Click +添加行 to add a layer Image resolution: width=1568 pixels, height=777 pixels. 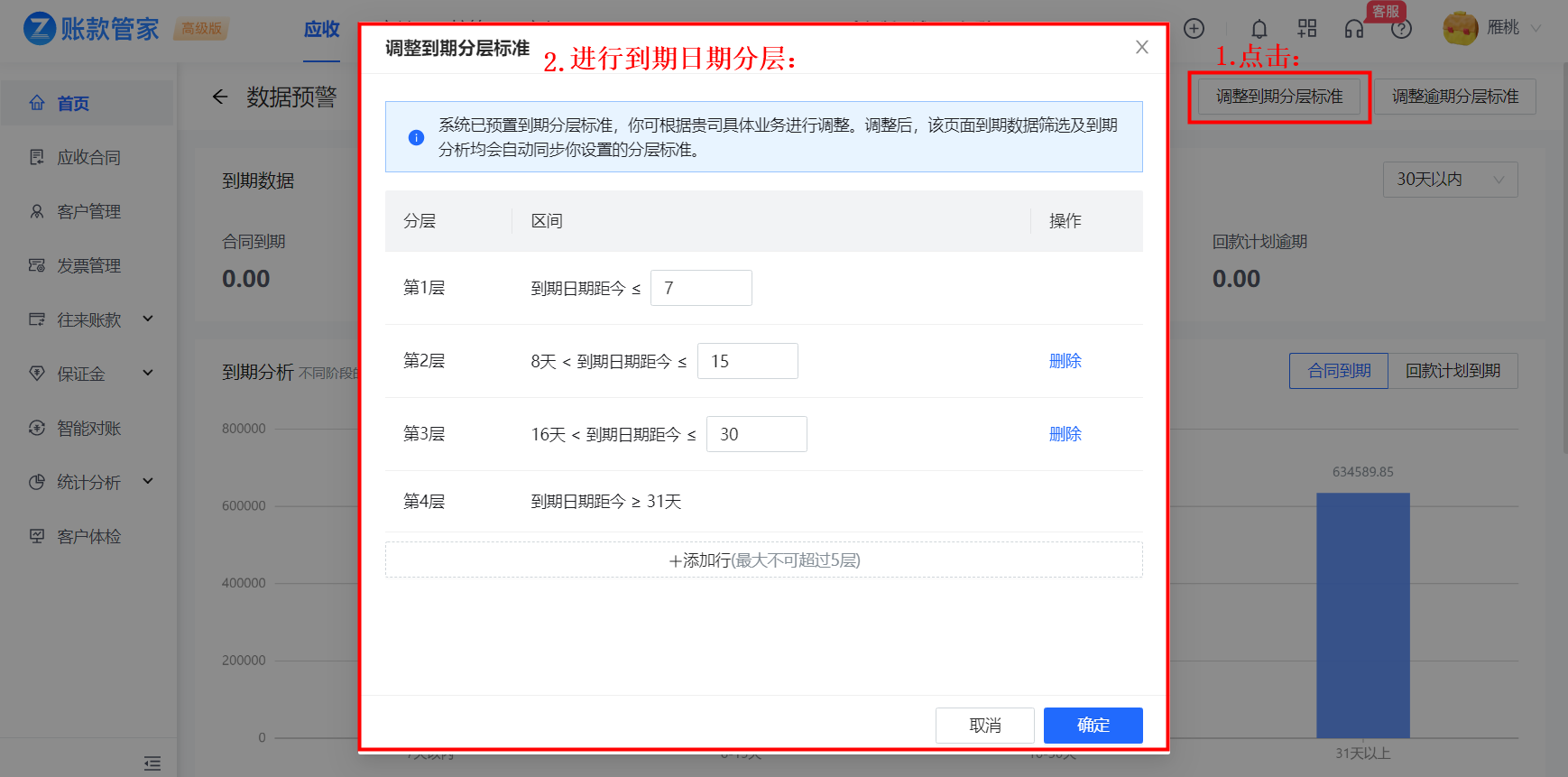[x=763, y=560]
